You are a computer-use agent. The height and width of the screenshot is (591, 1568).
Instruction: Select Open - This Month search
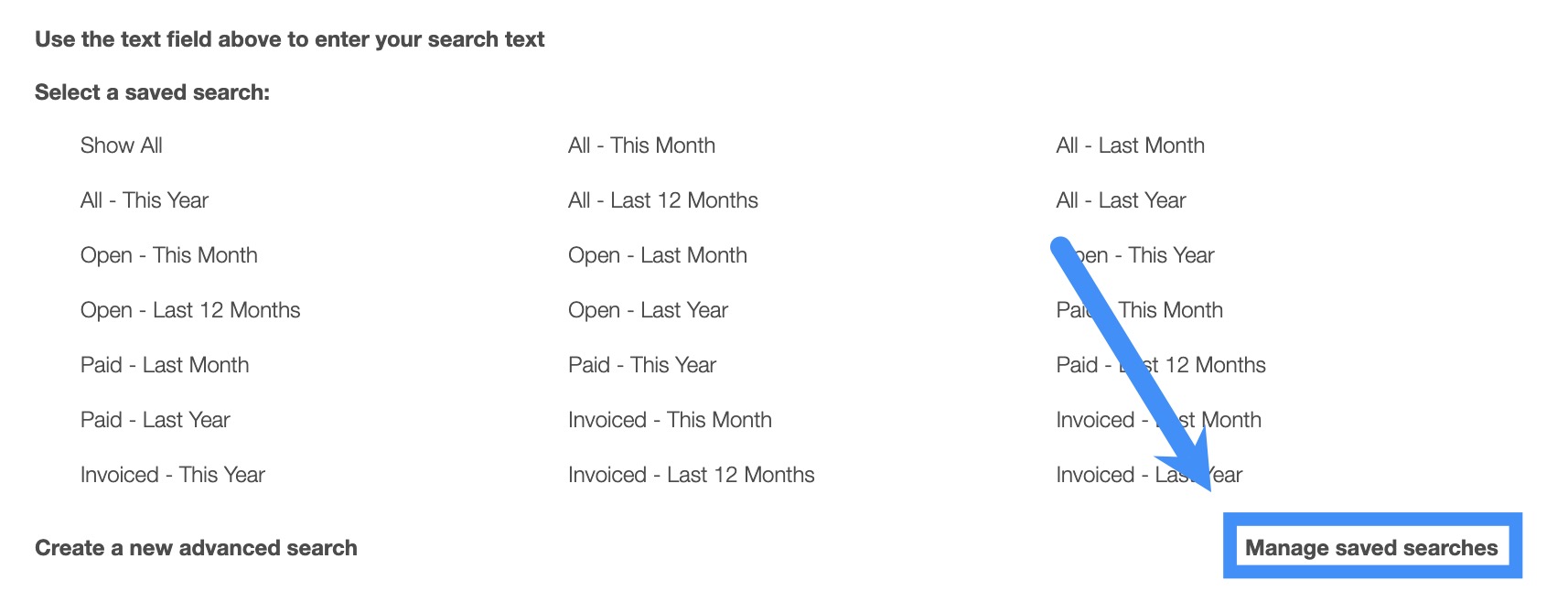click(168, 255)
